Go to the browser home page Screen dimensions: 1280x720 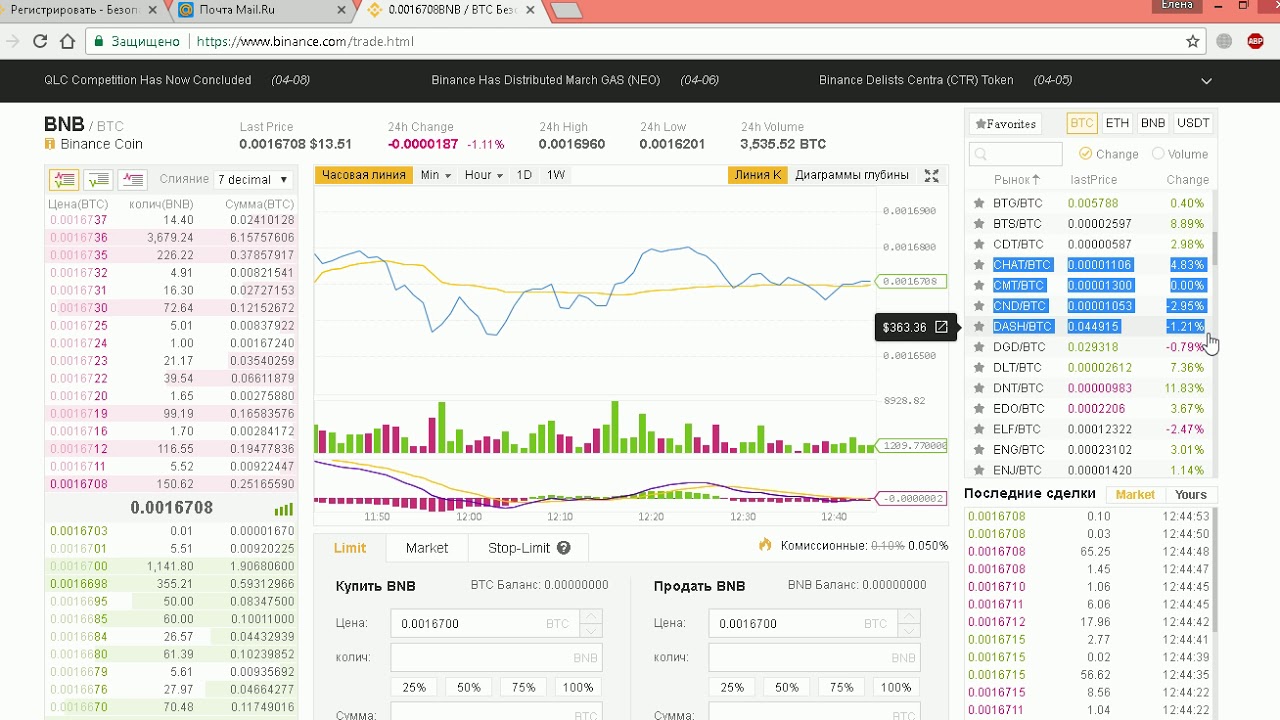pos(67,41)
